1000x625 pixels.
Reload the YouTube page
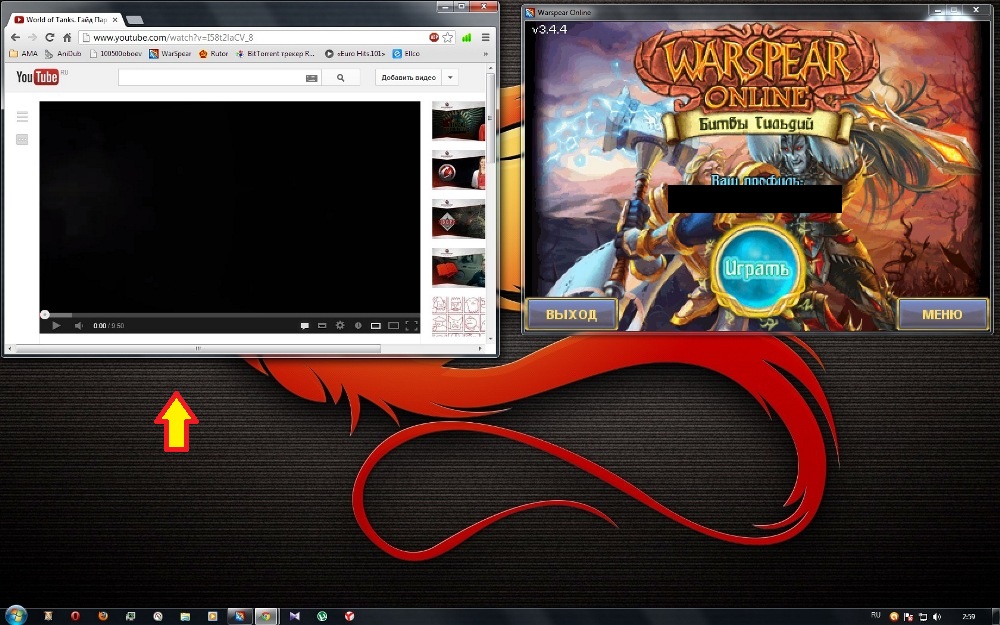[50, 38]
